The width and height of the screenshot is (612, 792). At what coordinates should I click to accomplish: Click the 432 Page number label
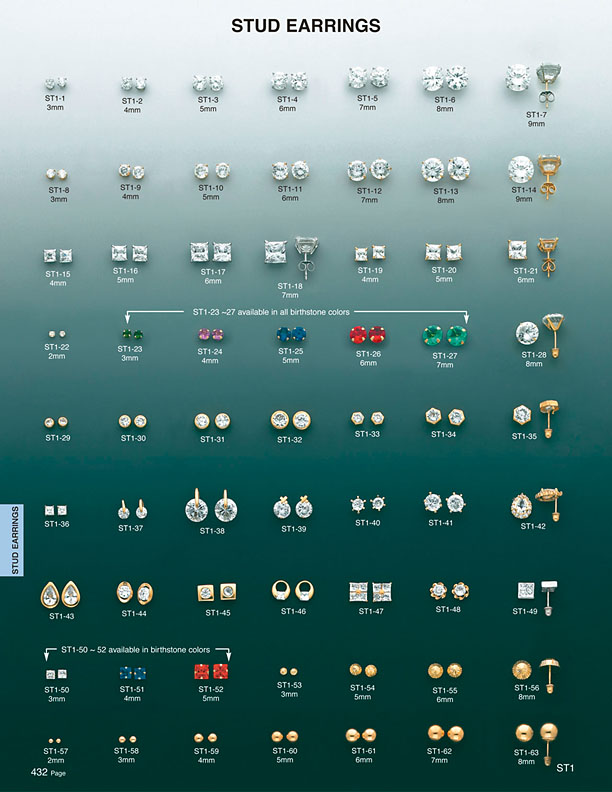48,773
